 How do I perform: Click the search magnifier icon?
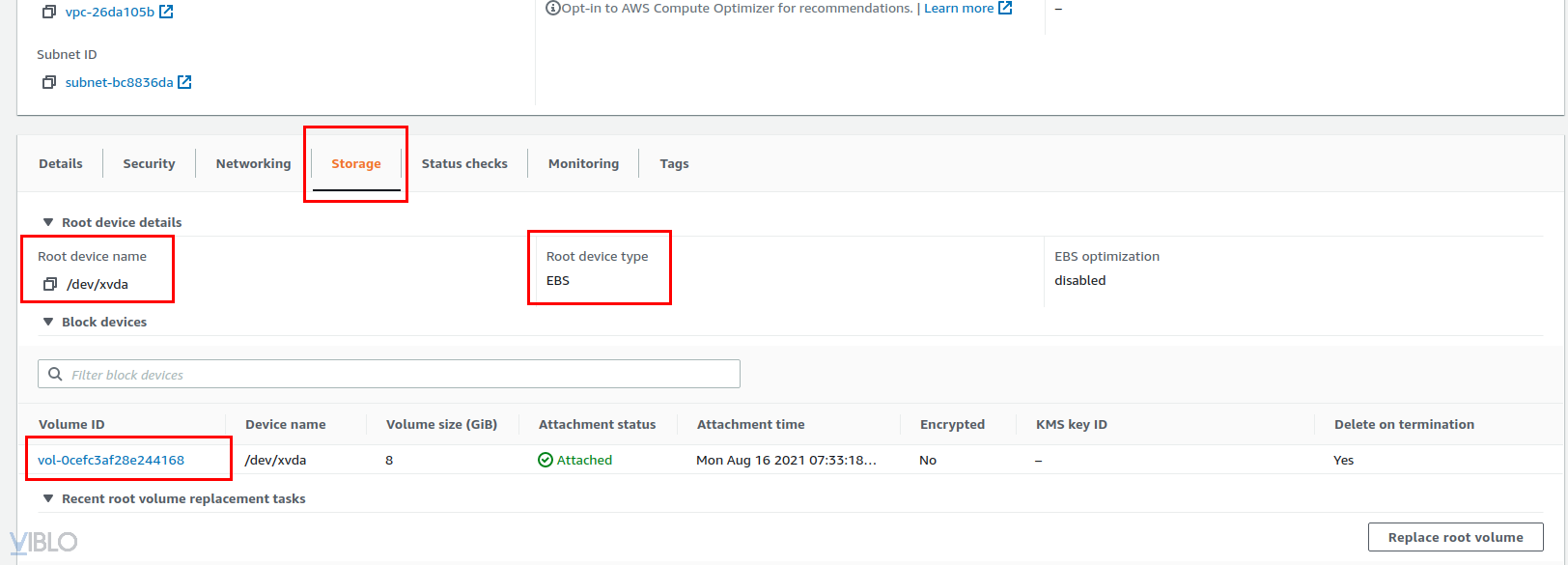coord(55,375)
